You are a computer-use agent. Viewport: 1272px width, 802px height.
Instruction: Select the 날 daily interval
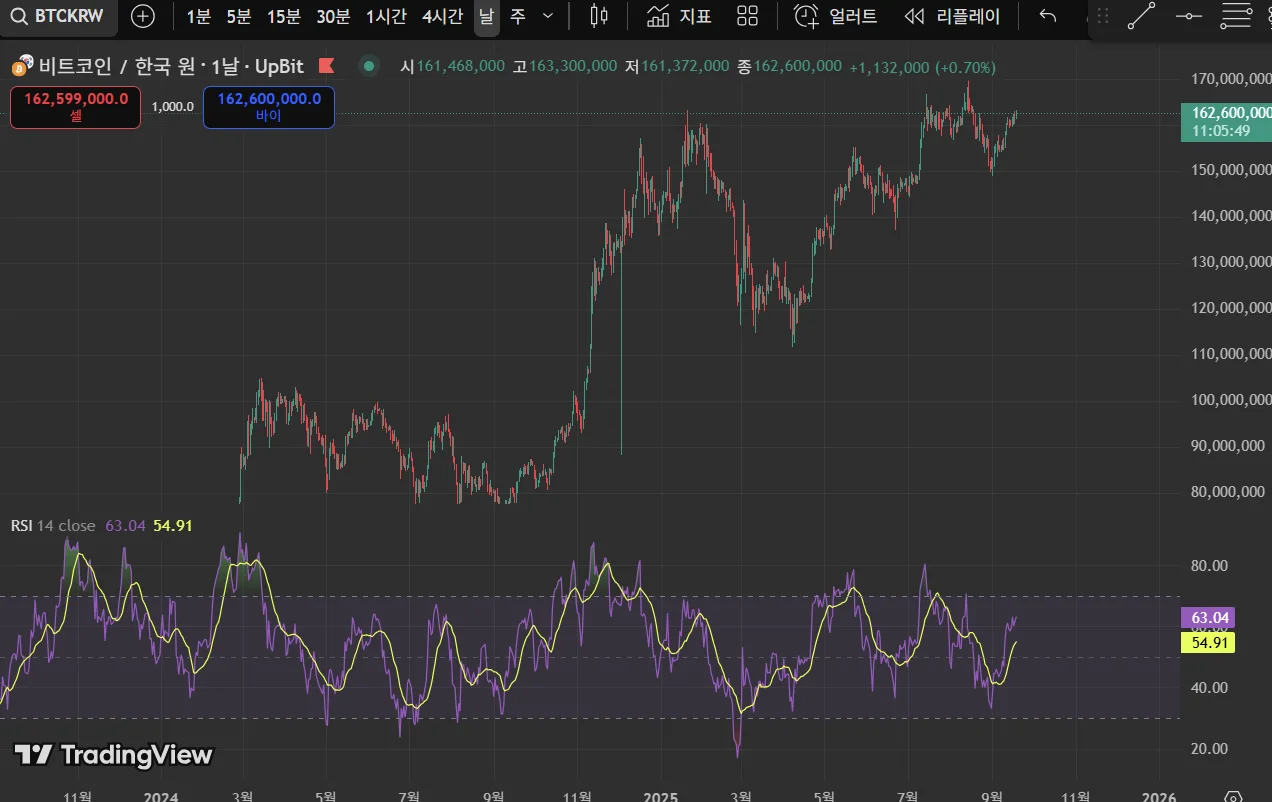[486, 17]
